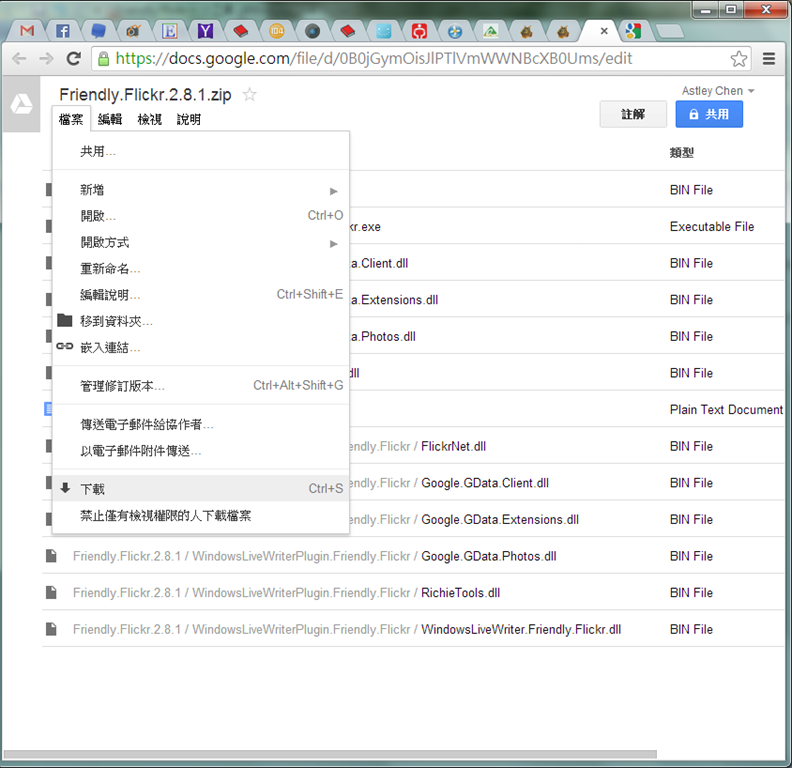Screen dimensions: 792x768
Task: Open the Google.GData.Photos.dll file row
Action: (x=413, y=556)
